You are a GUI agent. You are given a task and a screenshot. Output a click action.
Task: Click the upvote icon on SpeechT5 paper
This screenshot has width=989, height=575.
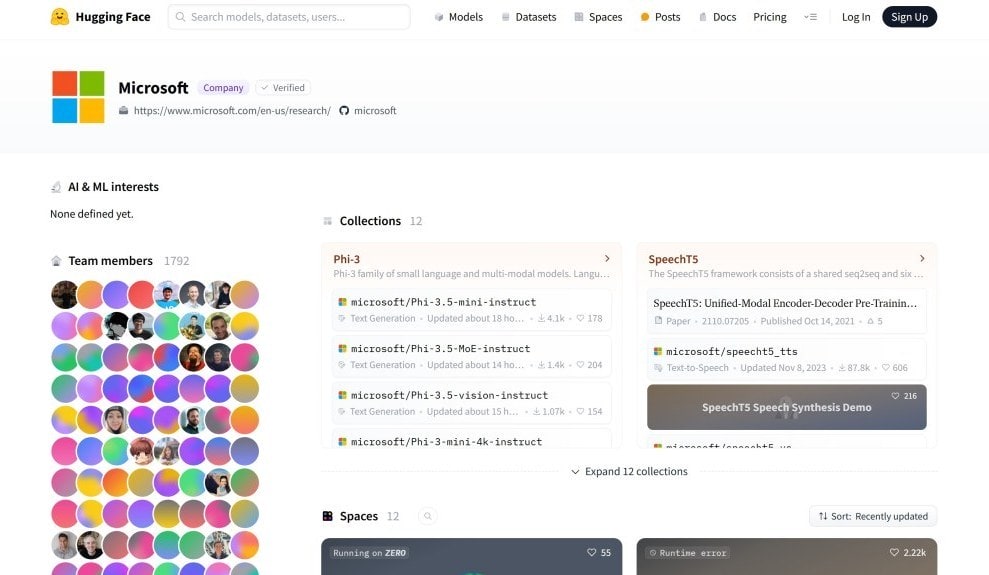click(870, 321)
